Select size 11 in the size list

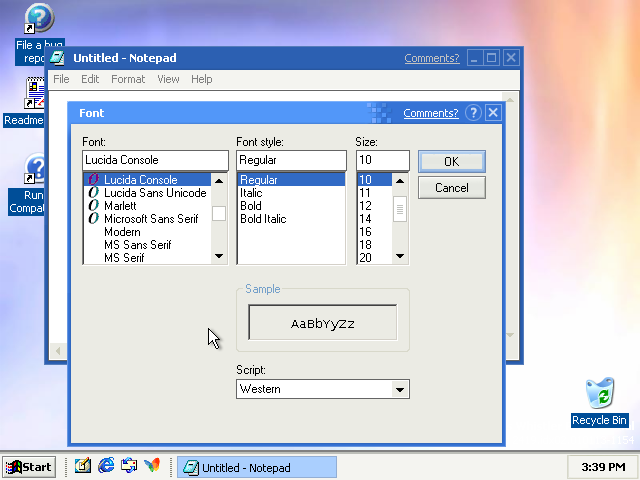click(x=375, y=193)
